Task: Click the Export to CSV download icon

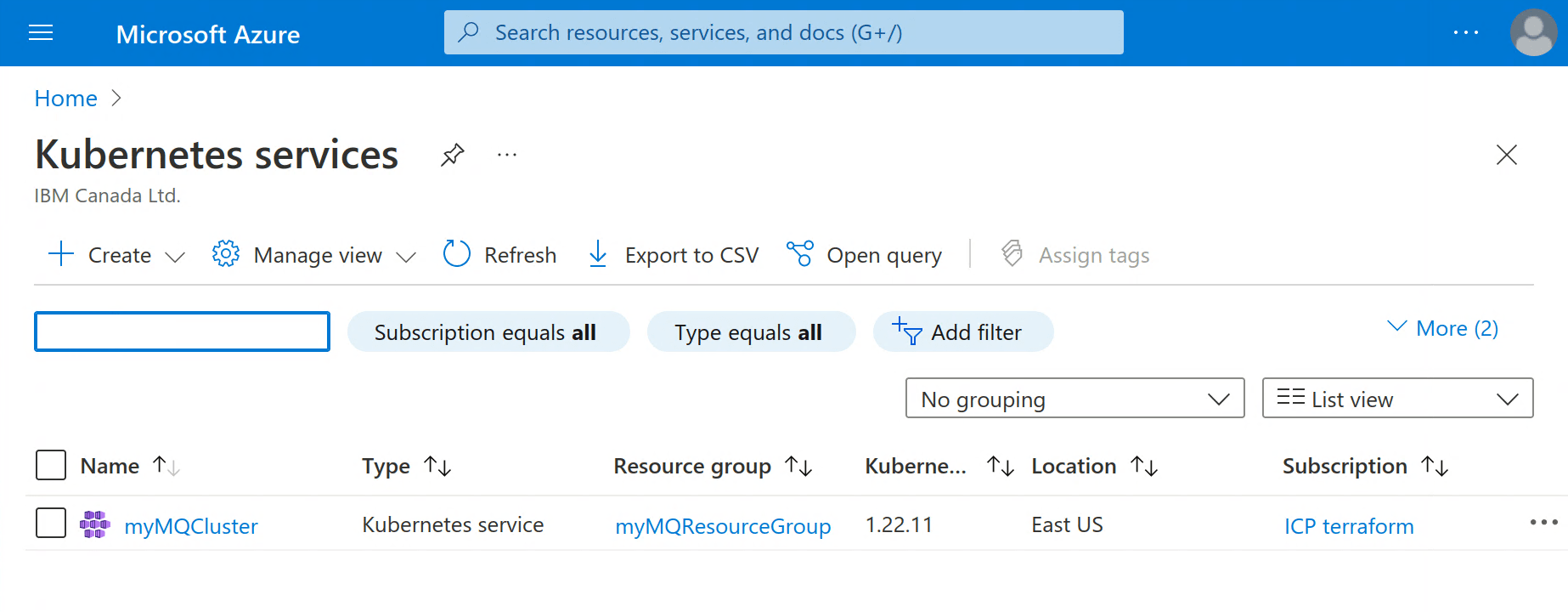Action: click(x=598, y=254)
